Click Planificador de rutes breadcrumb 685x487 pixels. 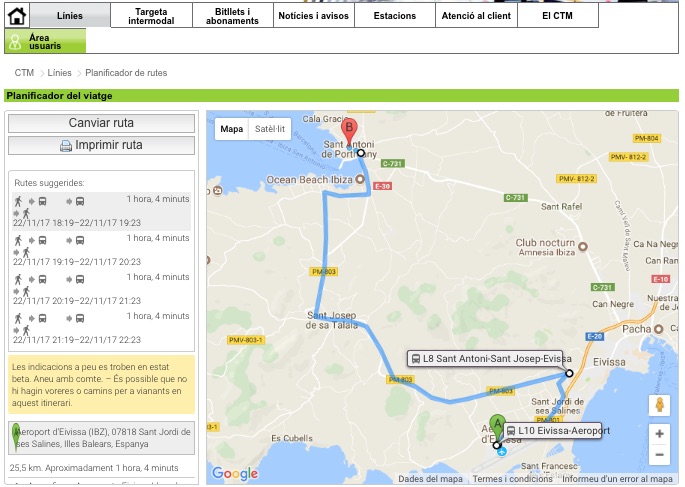click(x=126, y=73)
